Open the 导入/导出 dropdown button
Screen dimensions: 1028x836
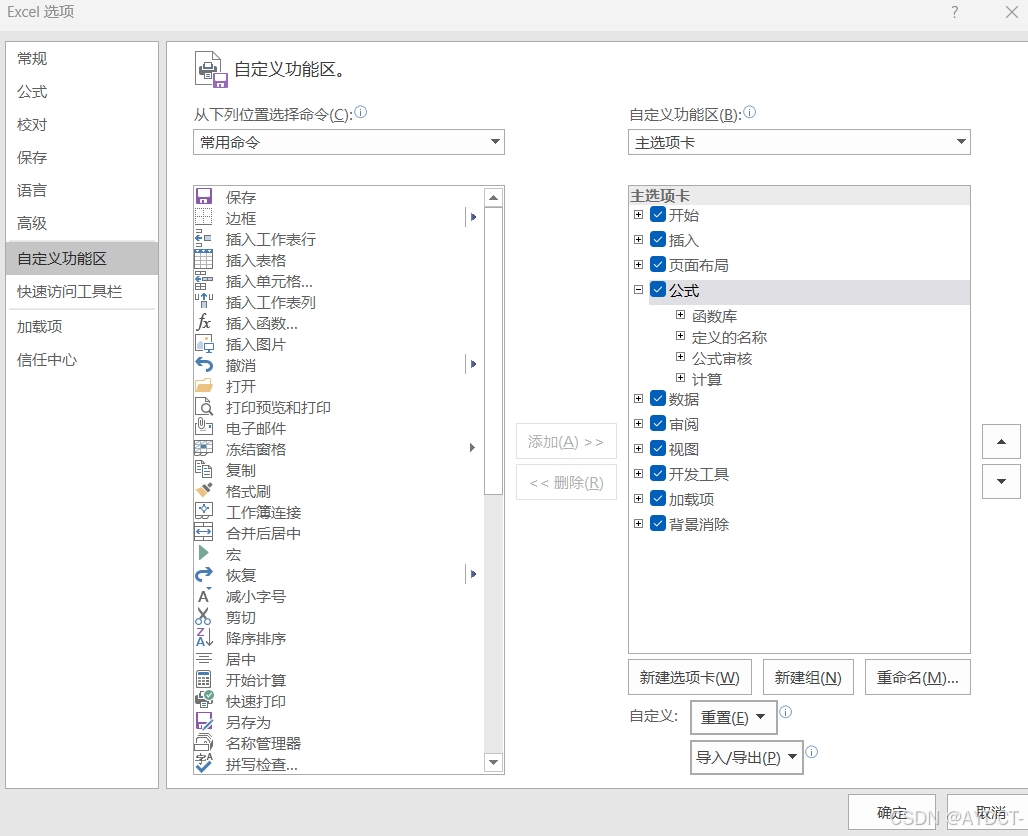[x=747, y=757]
